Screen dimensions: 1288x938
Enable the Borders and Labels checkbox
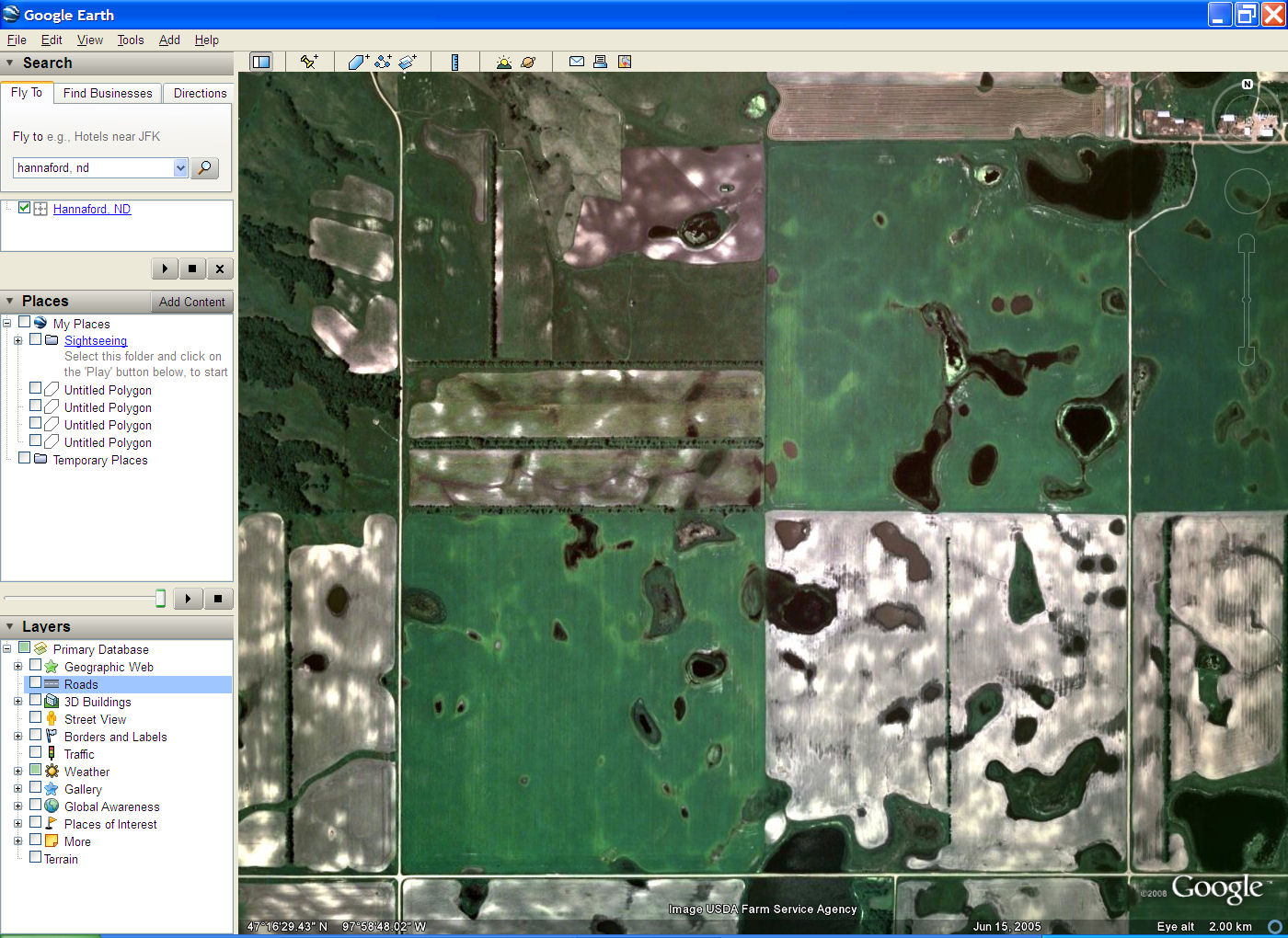pyautogui.click(x=35, y=736)
